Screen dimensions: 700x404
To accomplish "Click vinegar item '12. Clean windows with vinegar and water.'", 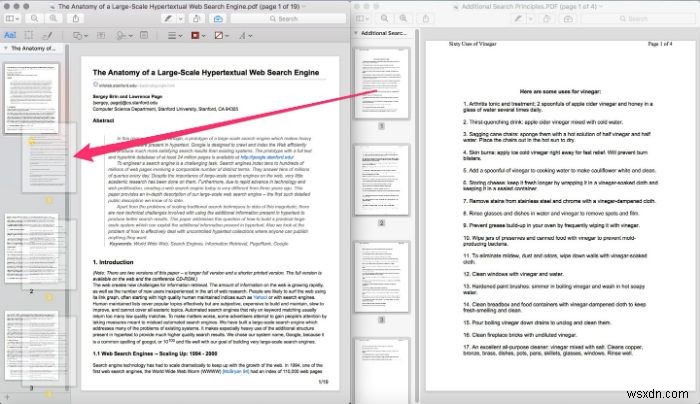I will [513, 274].
